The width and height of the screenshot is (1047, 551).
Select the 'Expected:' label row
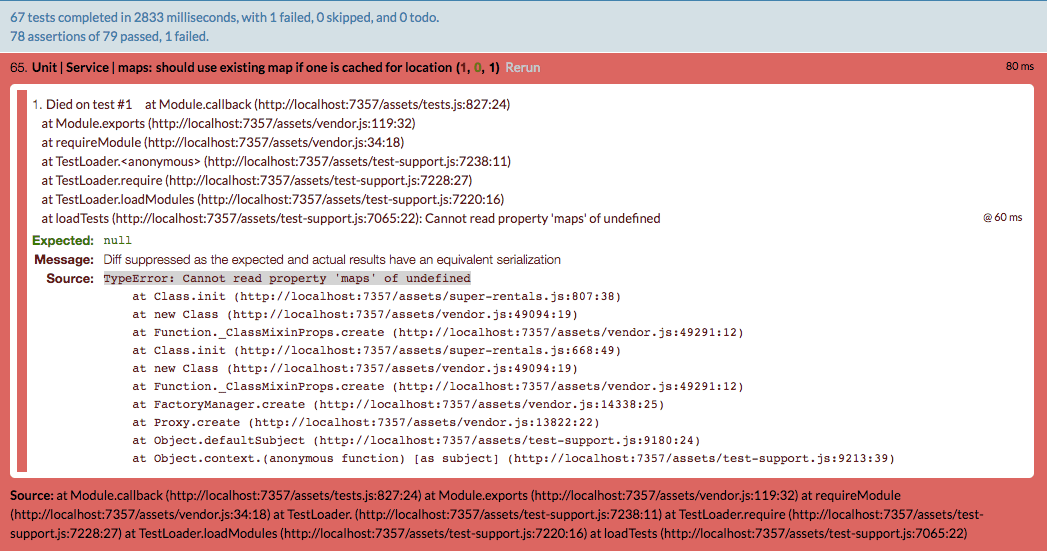click(63, 240)
